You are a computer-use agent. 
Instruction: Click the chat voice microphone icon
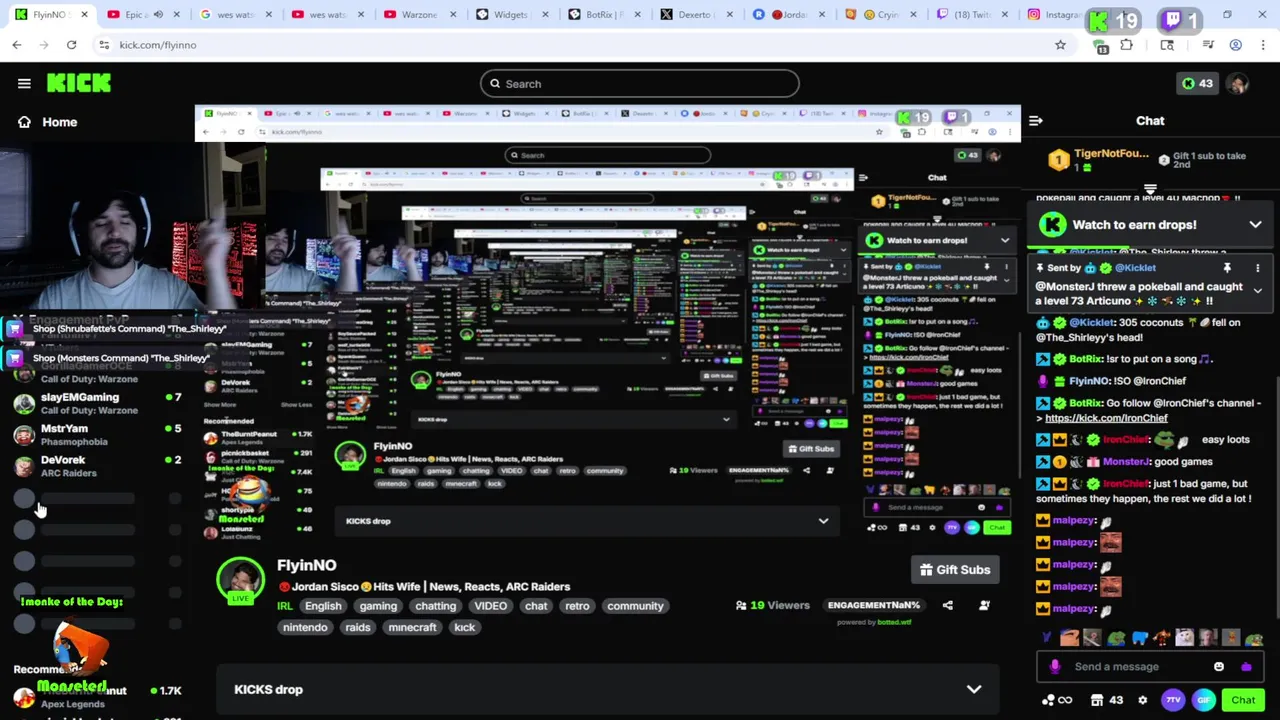(1054, 667)
